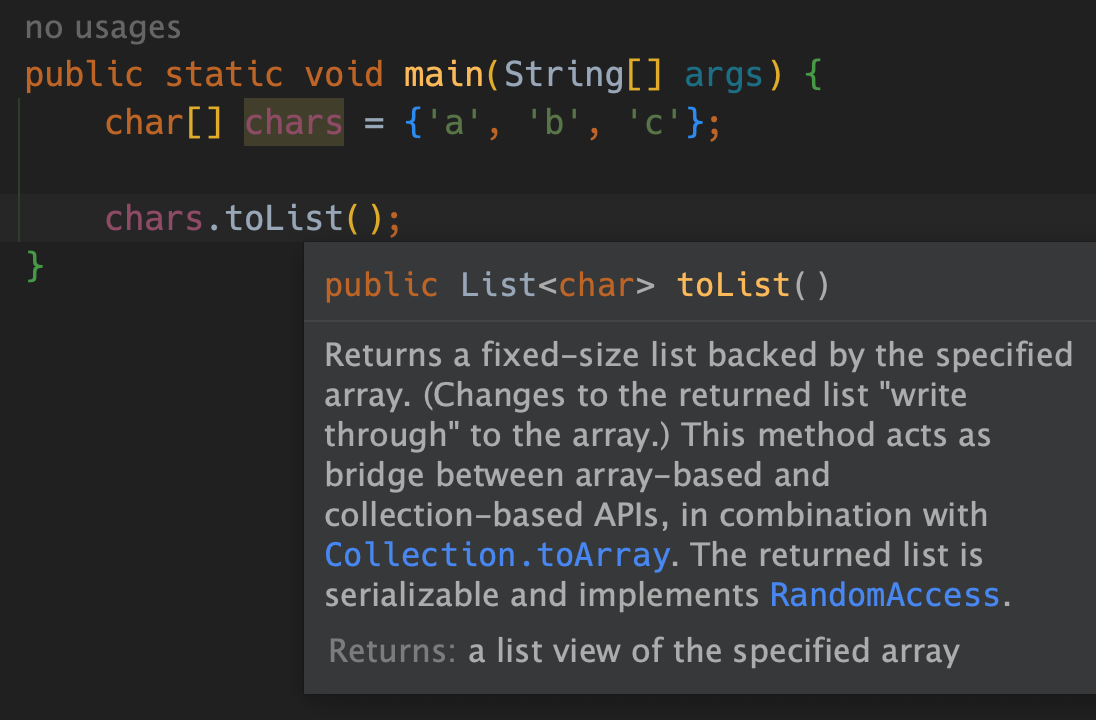The image size is (1096, 720).
Task: Place cursor on the main method name
Action: (x=444, y=75)
